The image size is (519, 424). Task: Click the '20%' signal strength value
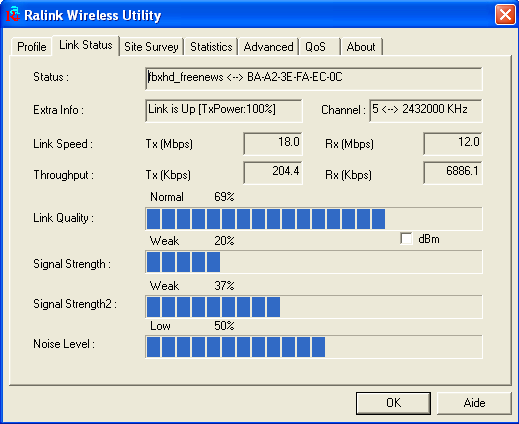tap(224, 241)
